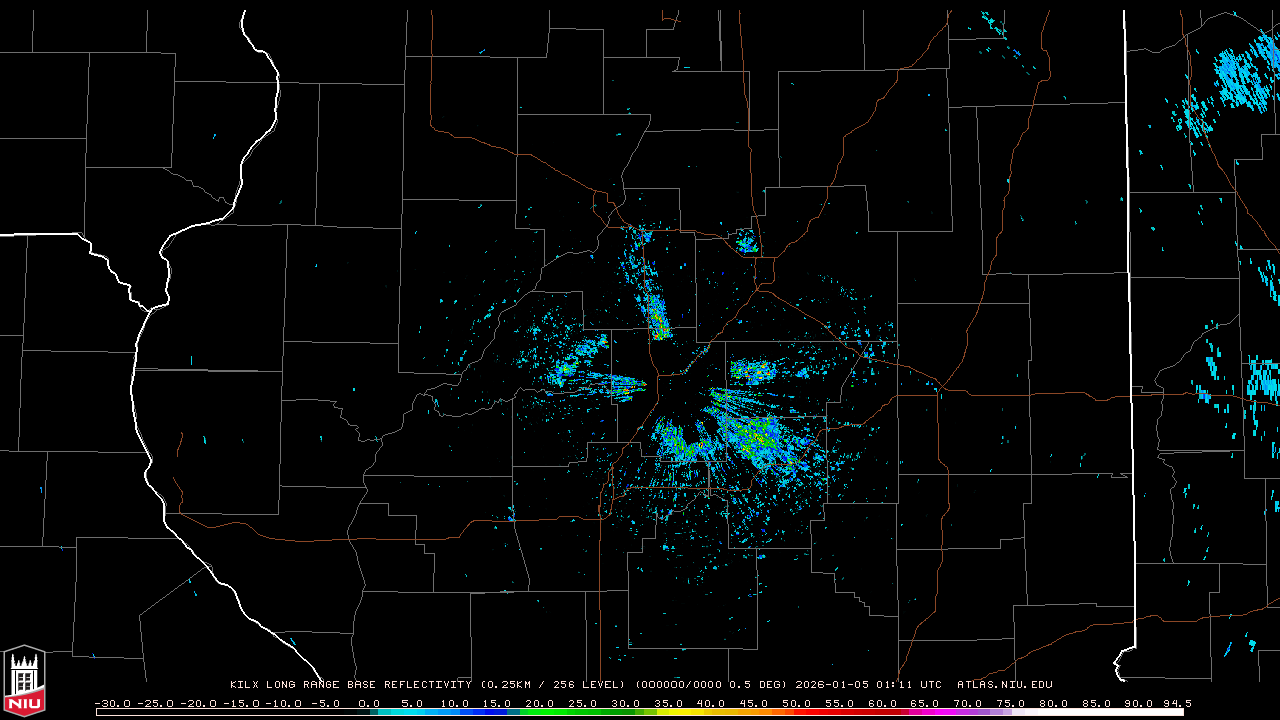Viewport: 1280px width, 720px height.
Task: Click the 40.0 scale label
Action: (x=710, y=703)
